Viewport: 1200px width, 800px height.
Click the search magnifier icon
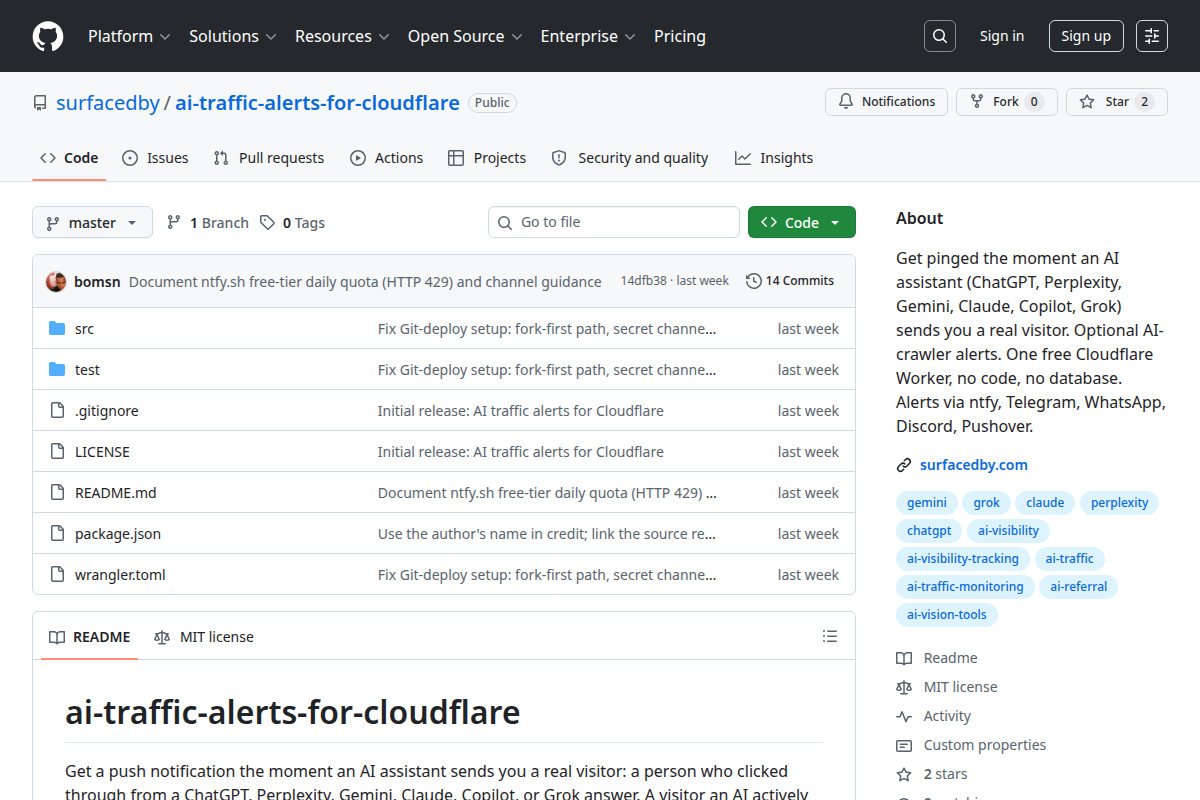click(x=939, y=36)
